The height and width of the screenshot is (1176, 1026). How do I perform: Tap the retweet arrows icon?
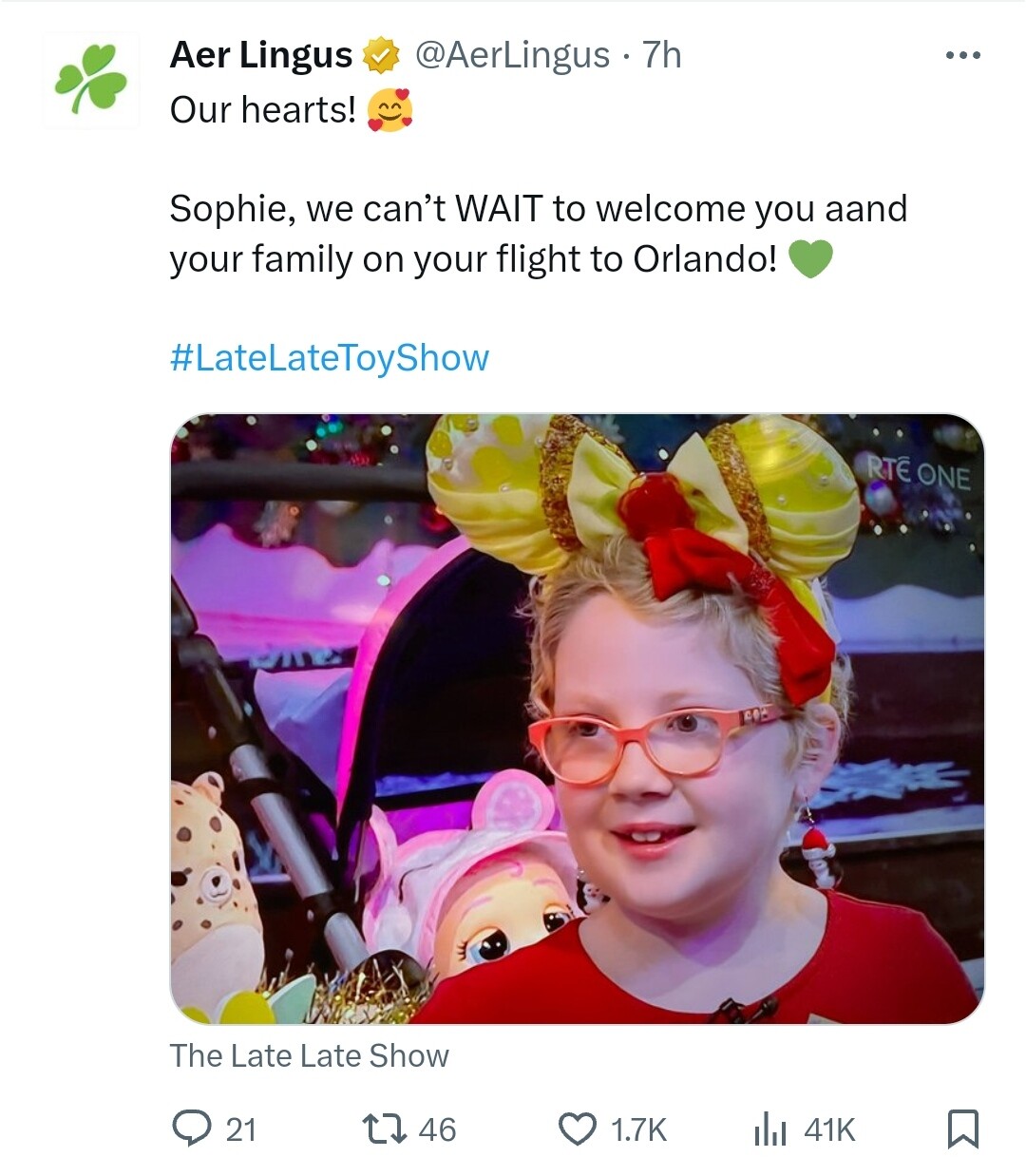(386, 1129)
